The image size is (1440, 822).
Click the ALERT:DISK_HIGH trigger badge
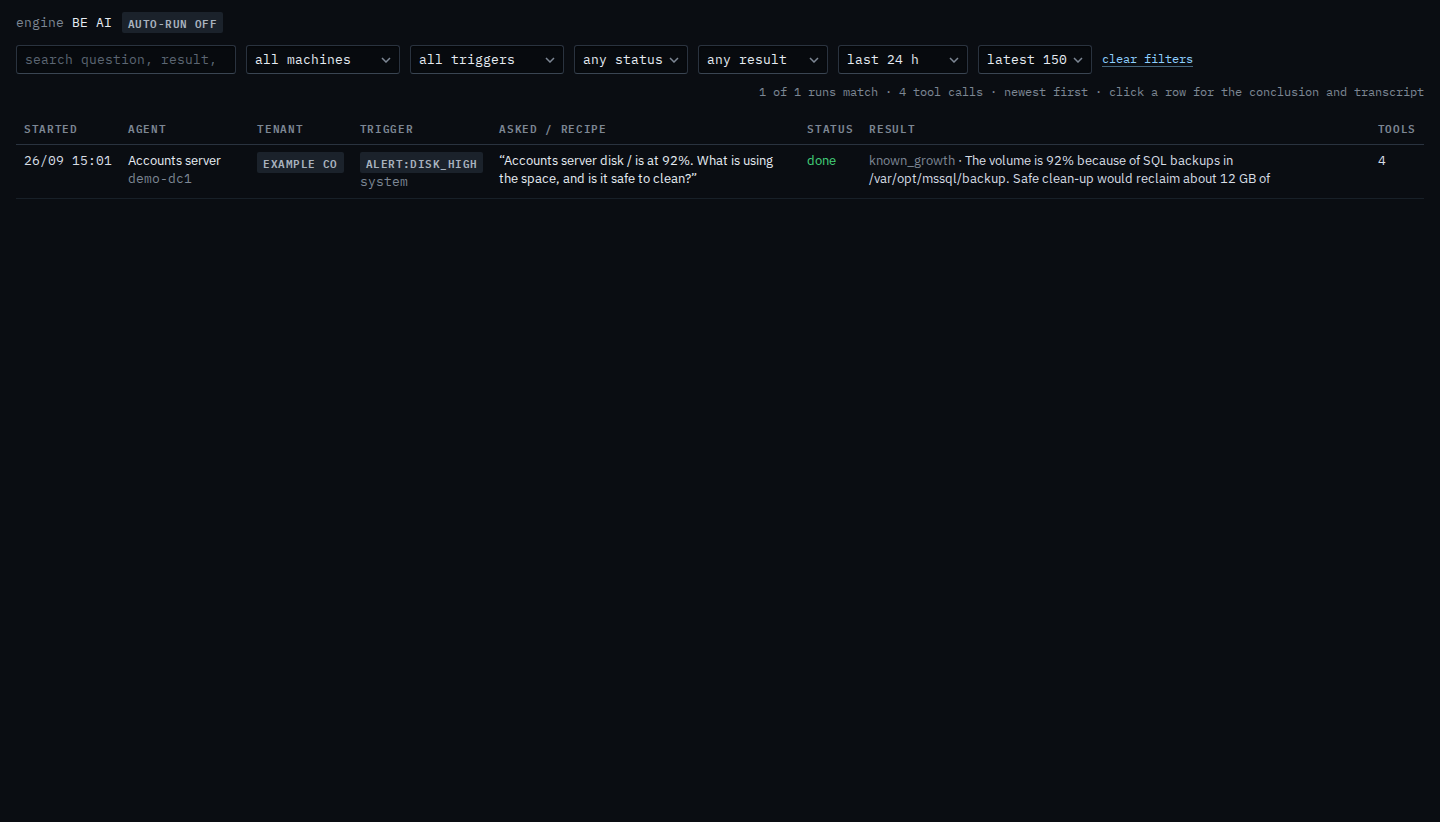click(x=421, y=163)
